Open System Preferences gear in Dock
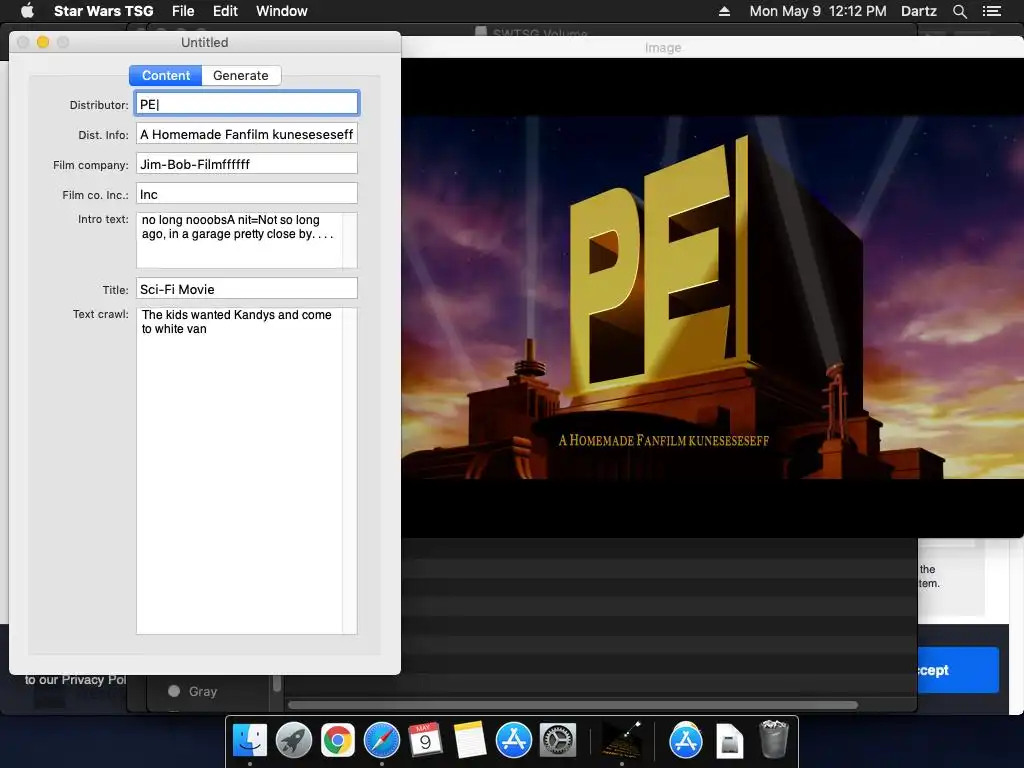Screen dimensions: 1024x768 (557, 741)
